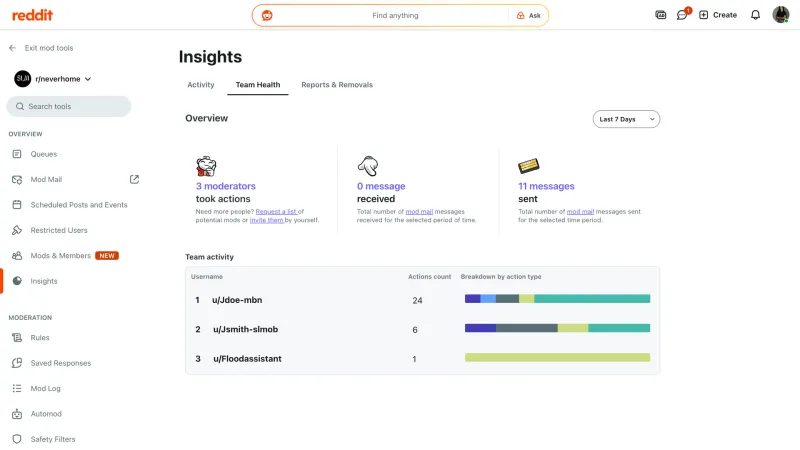This screenshot has width=800, height=450.
Task: Click the r/neverhome community avatar
Action: 22,79
